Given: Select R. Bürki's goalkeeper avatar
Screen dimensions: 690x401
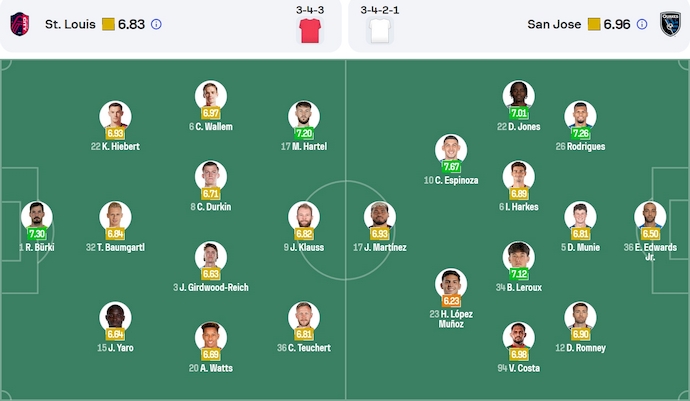Looking at the screenshot, I should [37, 215].
